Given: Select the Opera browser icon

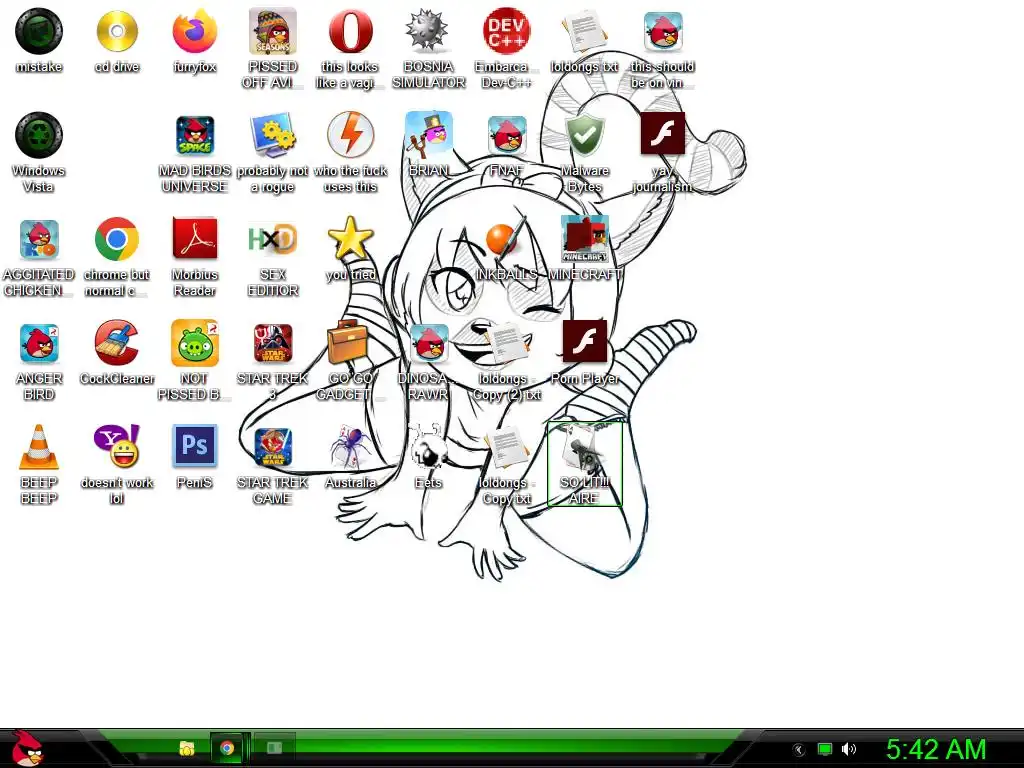Looking at the screenshot, I should pos(351,31).
